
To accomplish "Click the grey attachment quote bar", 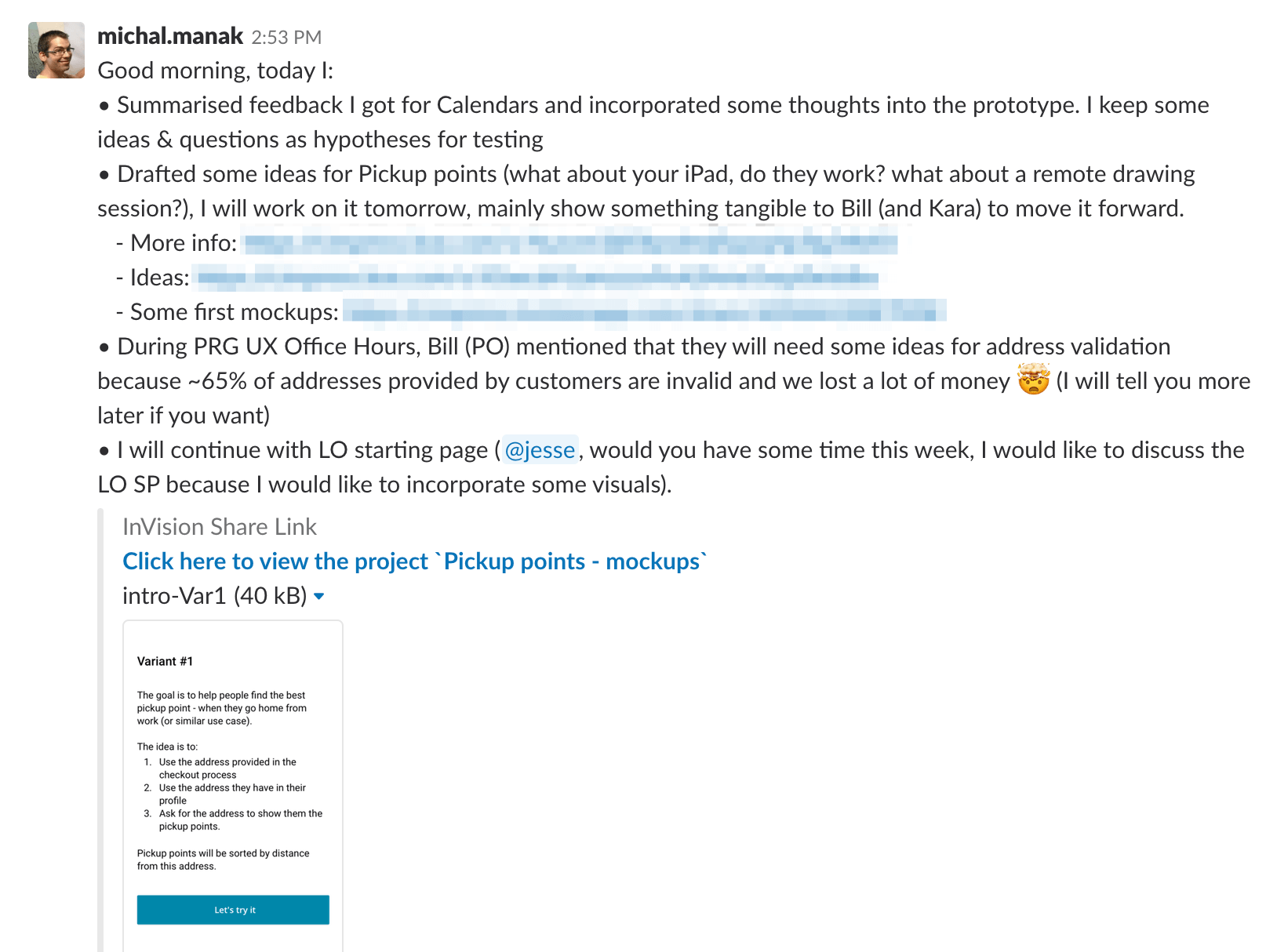I will pyautogui.click(x=100, y=730).
